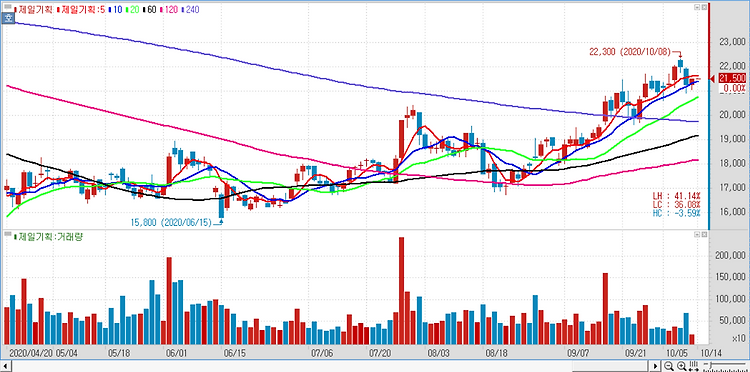Click the price panel maximize button
750x372 pixels.
[x=704, y=8]
